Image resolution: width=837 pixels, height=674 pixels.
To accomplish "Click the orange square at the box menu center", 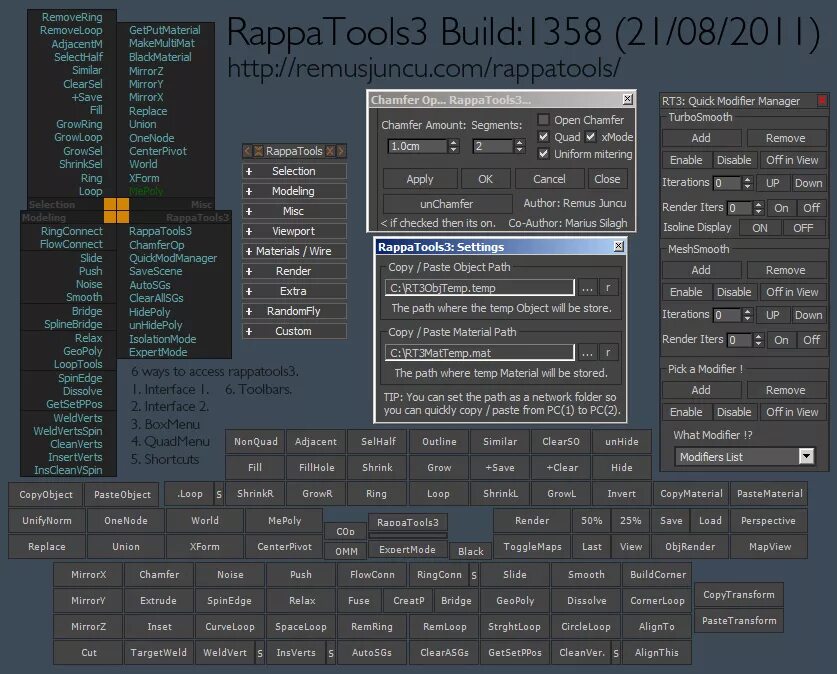I will click(116, 210).
